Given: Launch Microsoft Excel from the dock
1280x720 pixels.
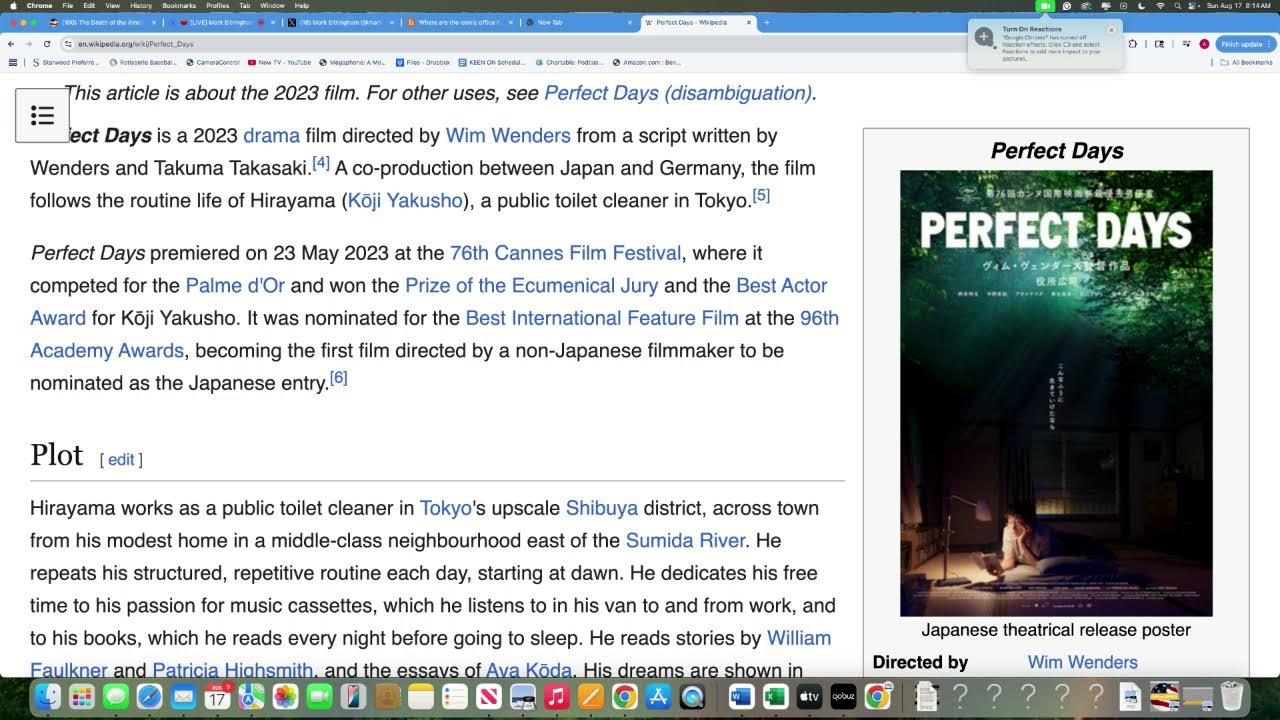Looking at the screenshot, I should (775, 696).
